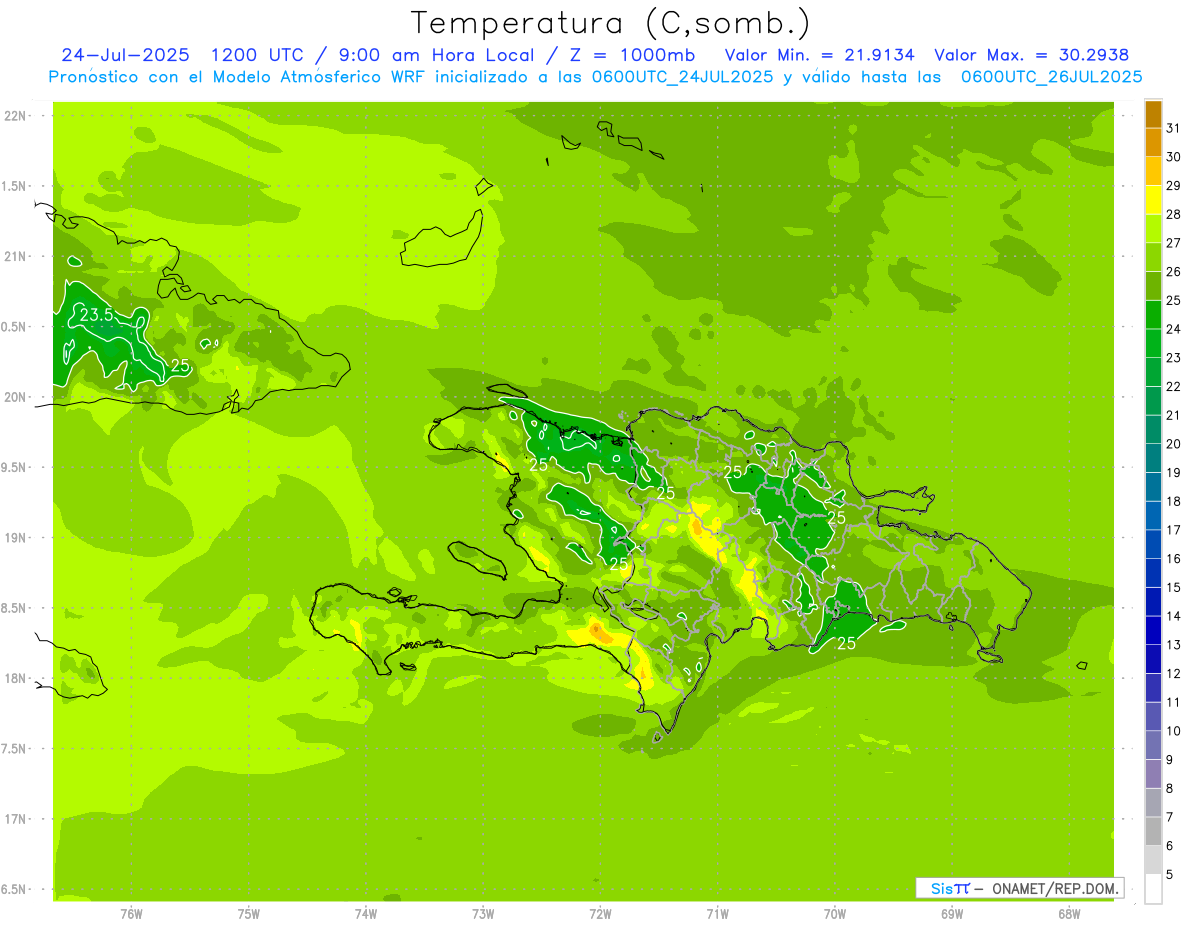This screenshot has height=927, width=1200.
Task: Click the '74W' longitude label
Action: click(x=366, y=914)
